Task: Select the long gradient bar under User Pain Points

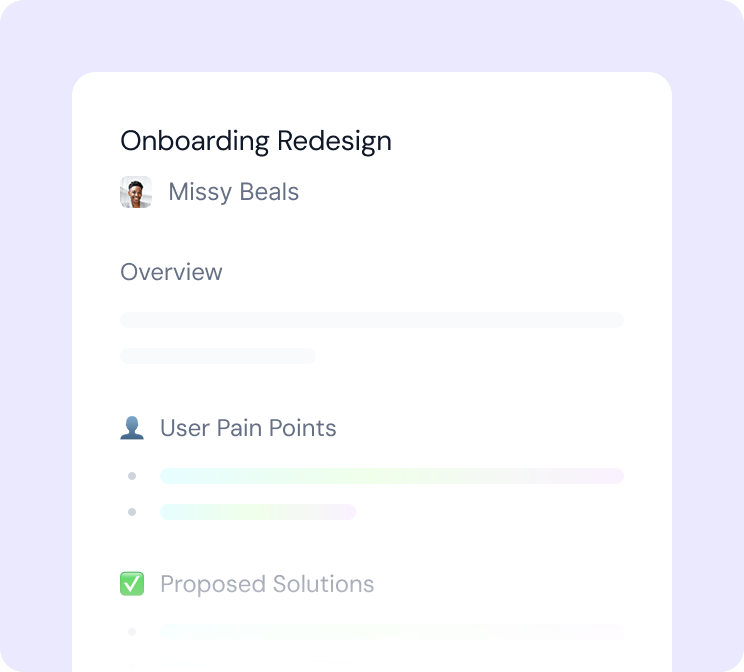Action: point(392,476)
